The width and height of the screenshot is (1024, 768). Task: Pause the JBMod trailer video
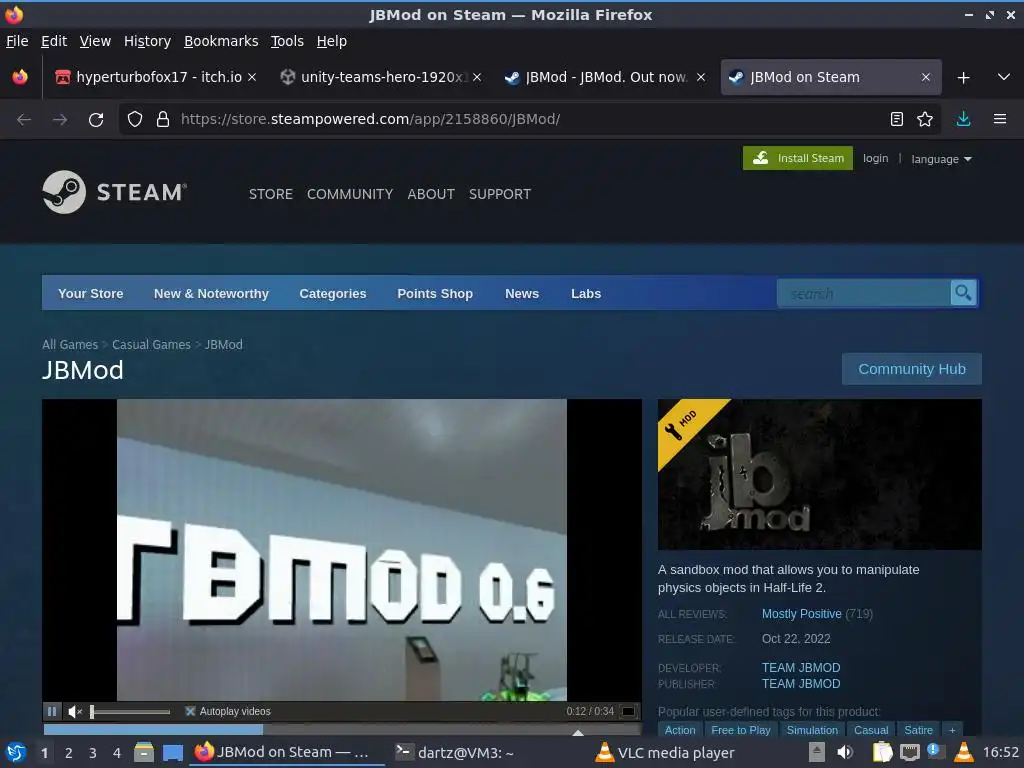point(52,711)
